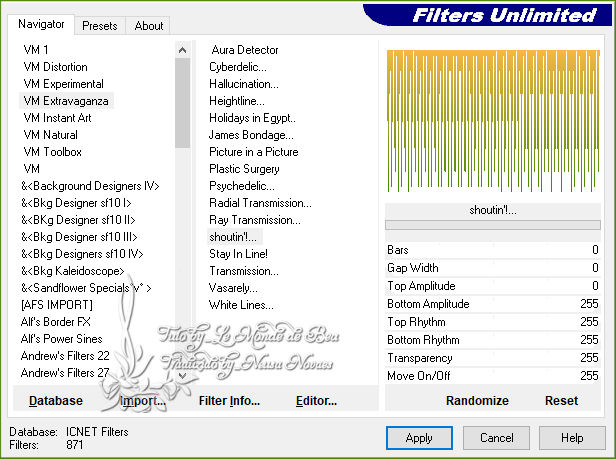Adjust the Top Amplitude slider row
616x459 pixels.
coord(493,286)
